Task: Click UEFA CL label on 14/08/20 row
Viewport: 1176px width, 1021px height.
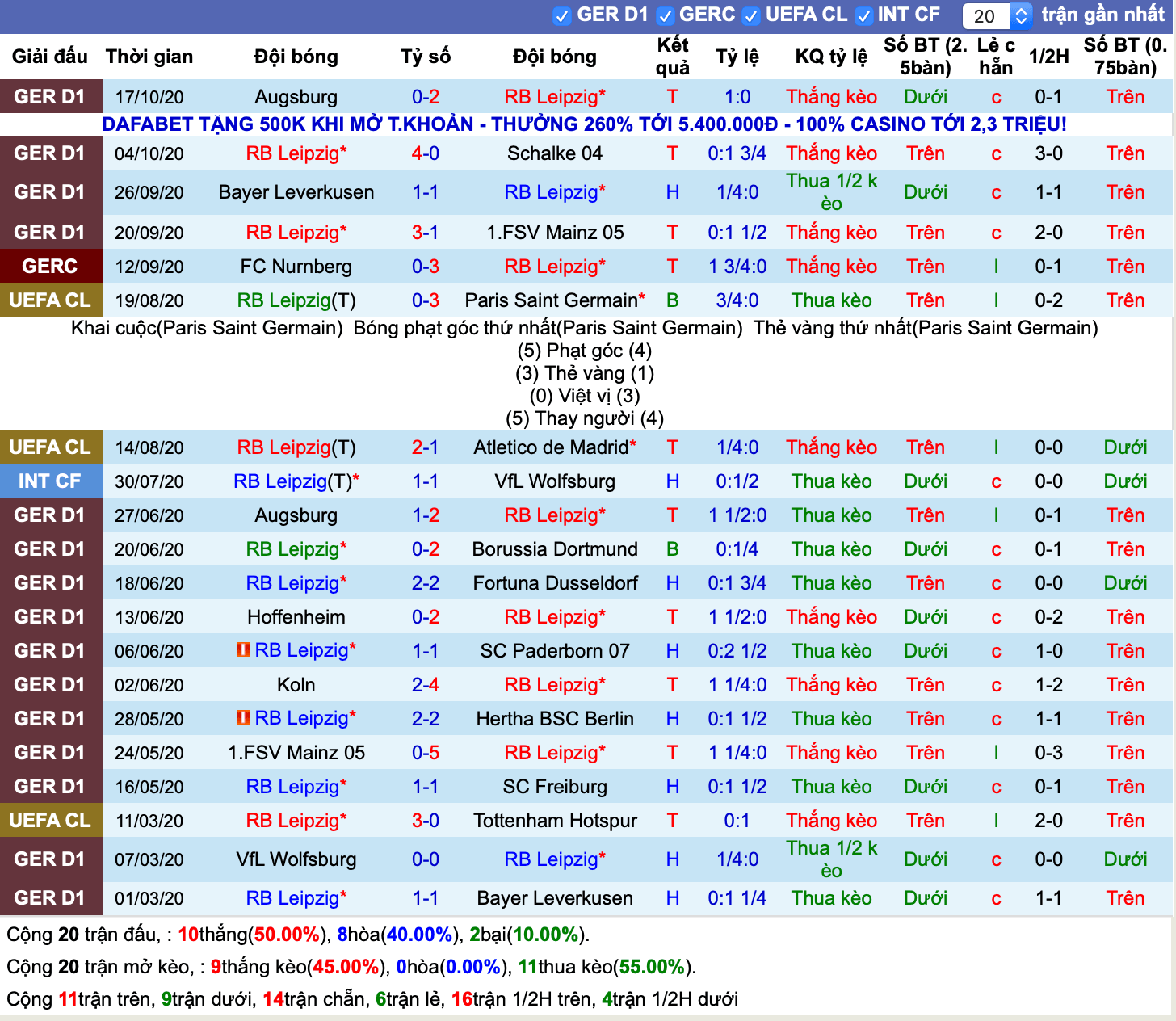Action: coord(50,447)
